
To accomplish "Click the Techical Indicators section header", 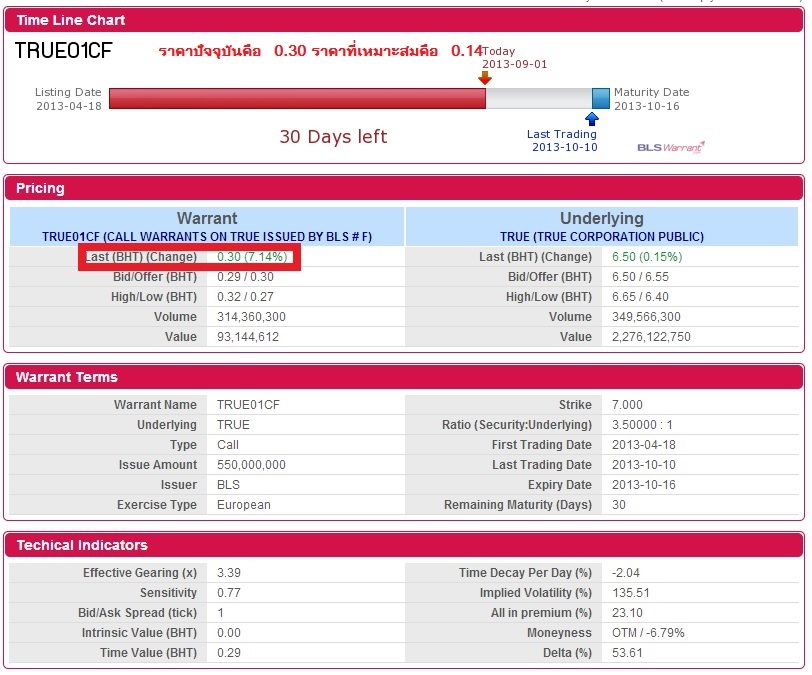I will pos(404,545).
